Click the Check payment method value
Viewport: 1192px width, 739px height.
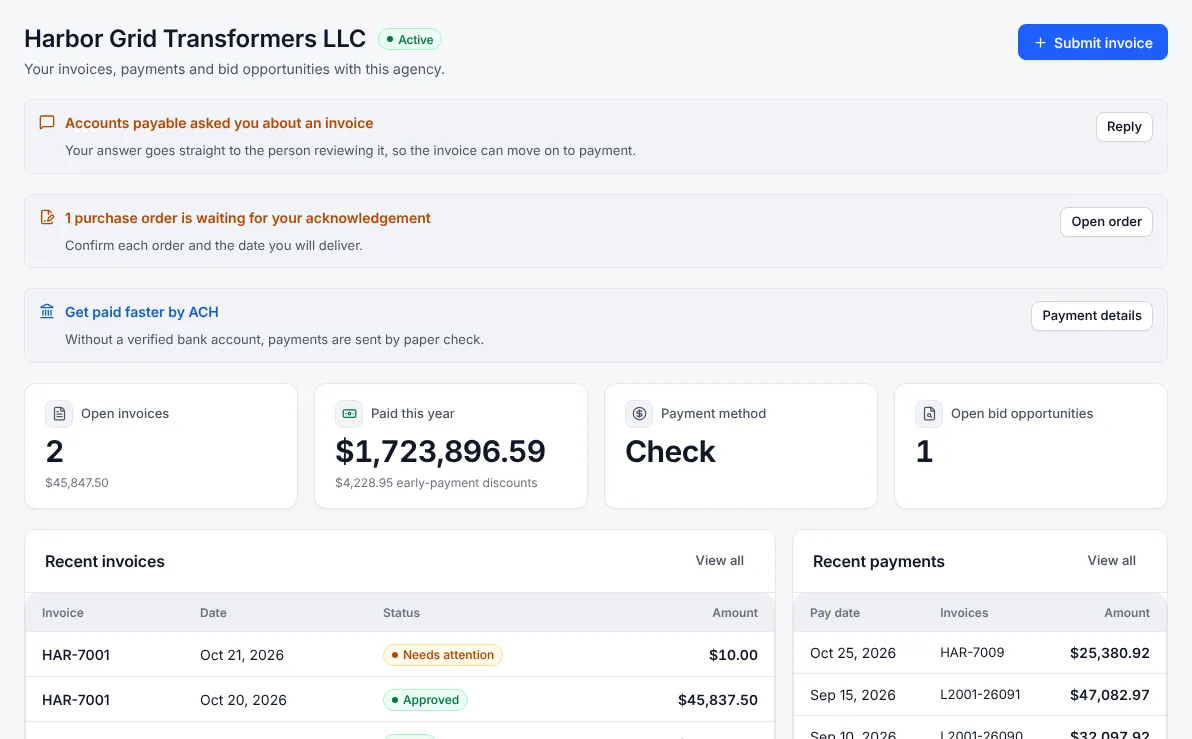(670, 452)
